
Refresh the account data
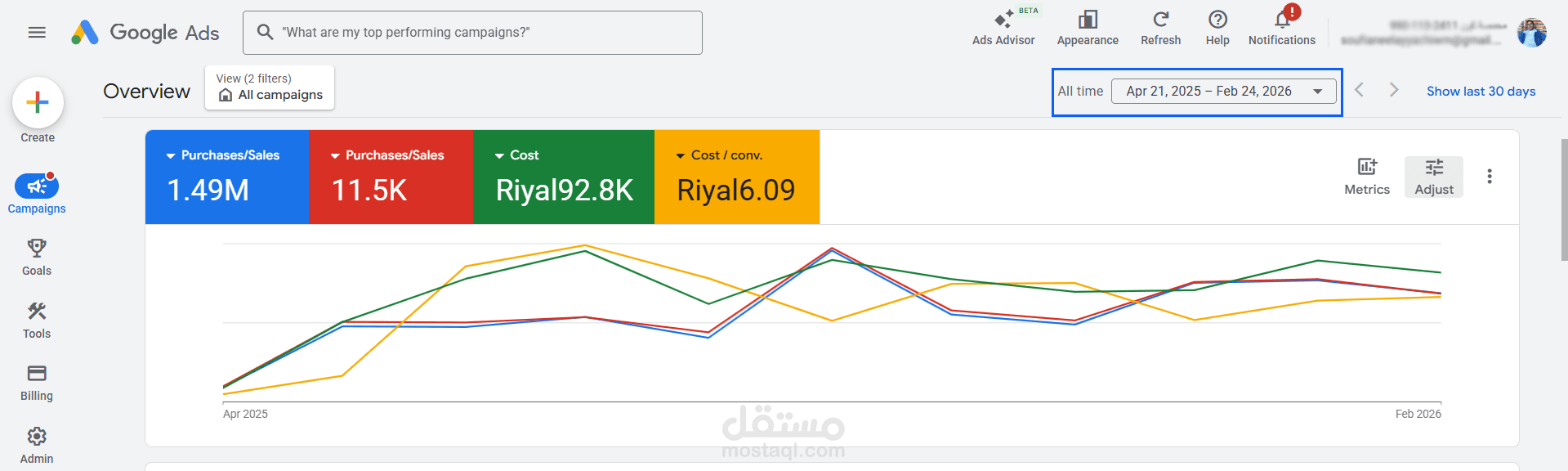[1160, 27]
